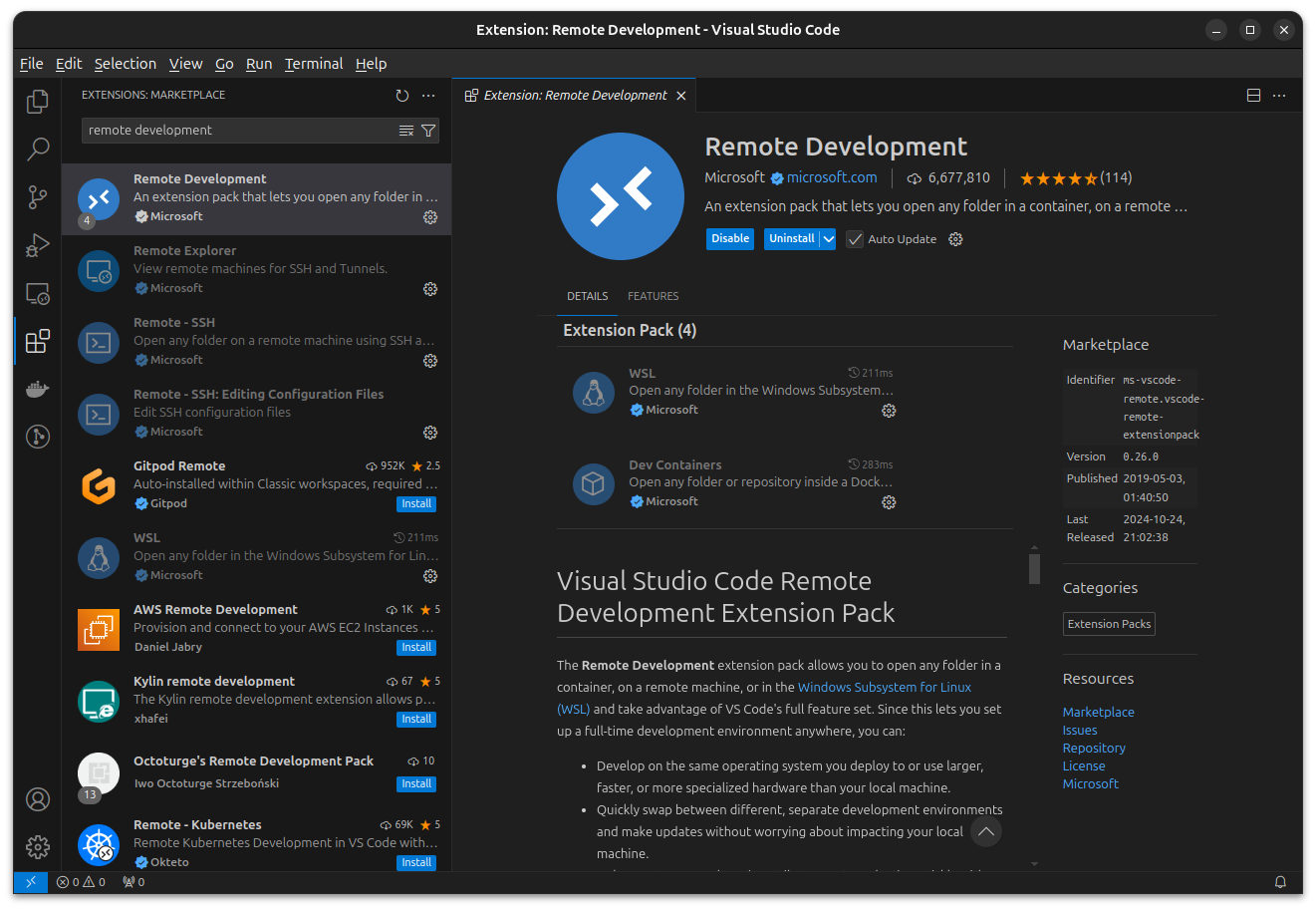Open the Help menu
The width and height of the screenshot is (1316, 910).
pos(371,64)
